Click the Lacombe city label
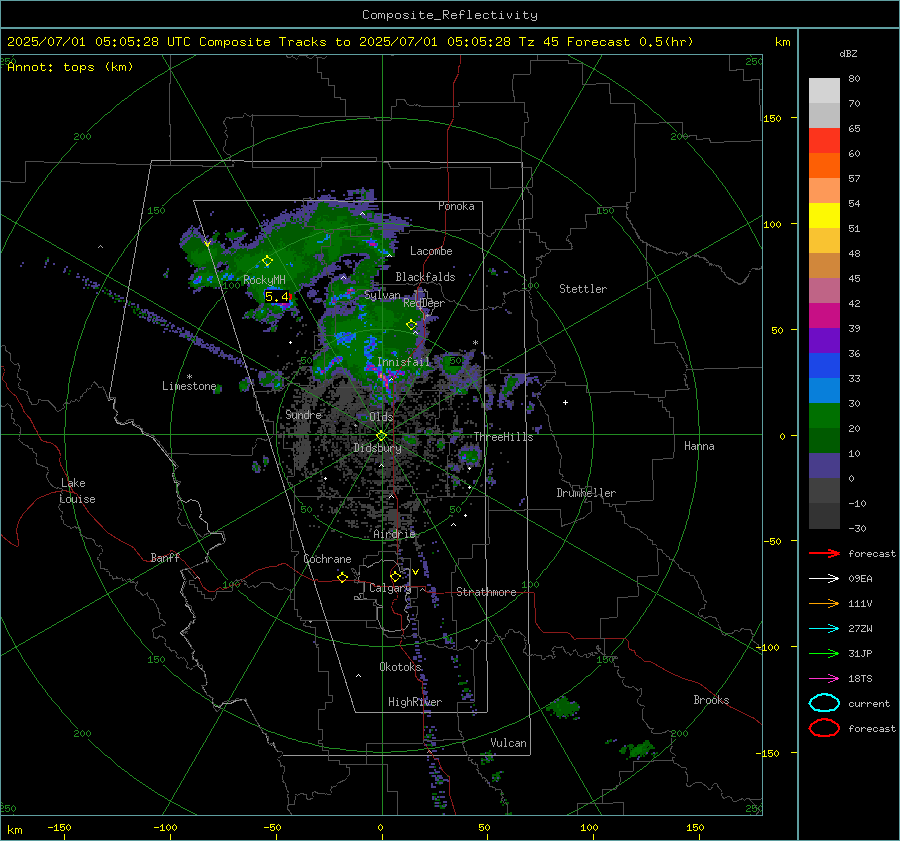The height and width of the screenshot is (841, 900). [431, 251]
